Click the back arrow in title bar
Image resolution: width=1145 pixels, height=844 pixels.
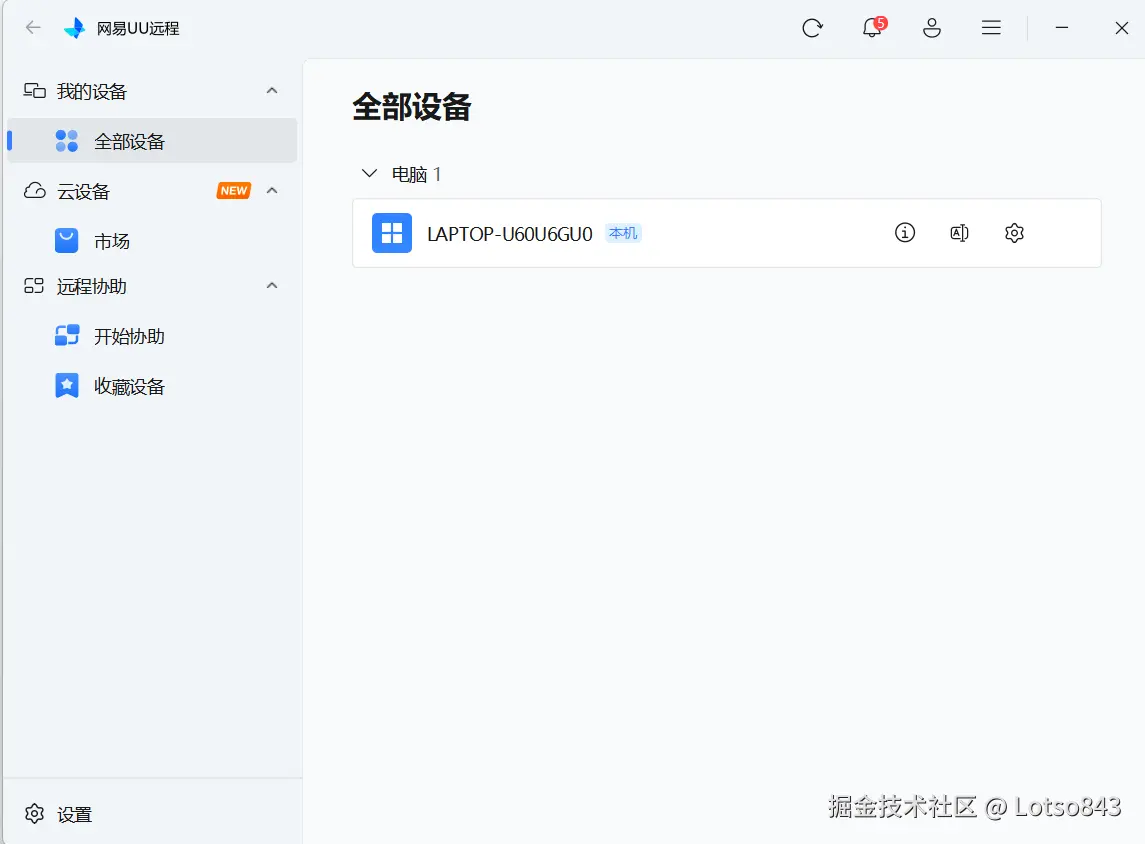coord(33,28)
